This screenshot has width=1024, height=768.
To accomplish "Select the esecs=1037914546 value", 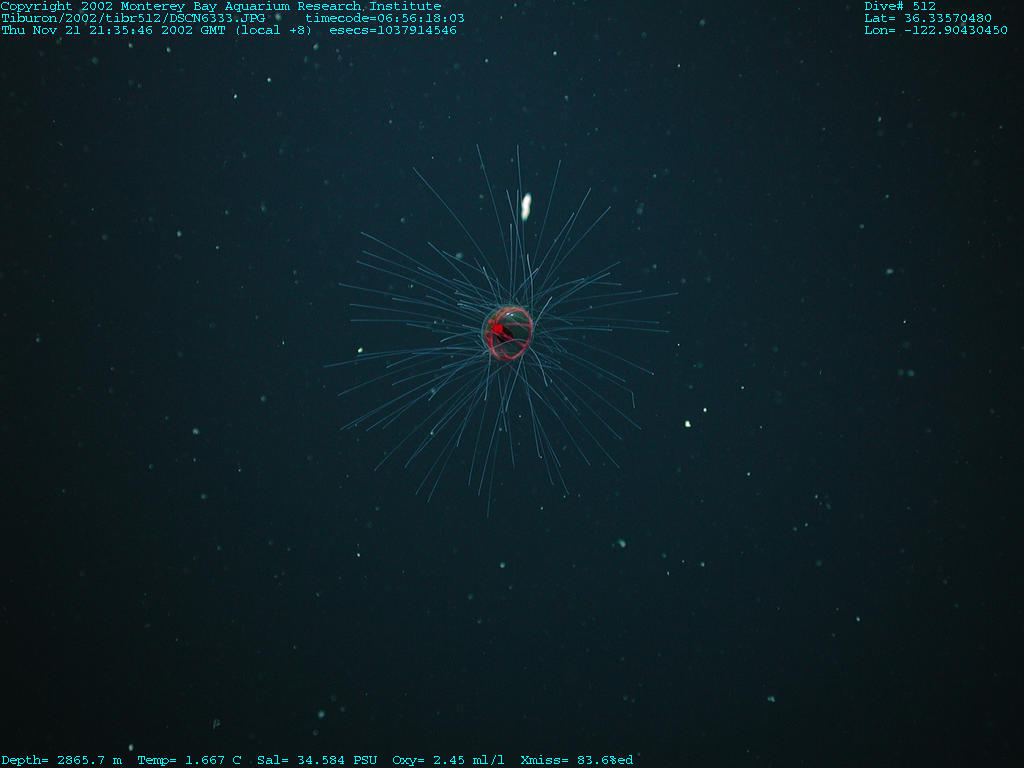I will coord(393,30).
